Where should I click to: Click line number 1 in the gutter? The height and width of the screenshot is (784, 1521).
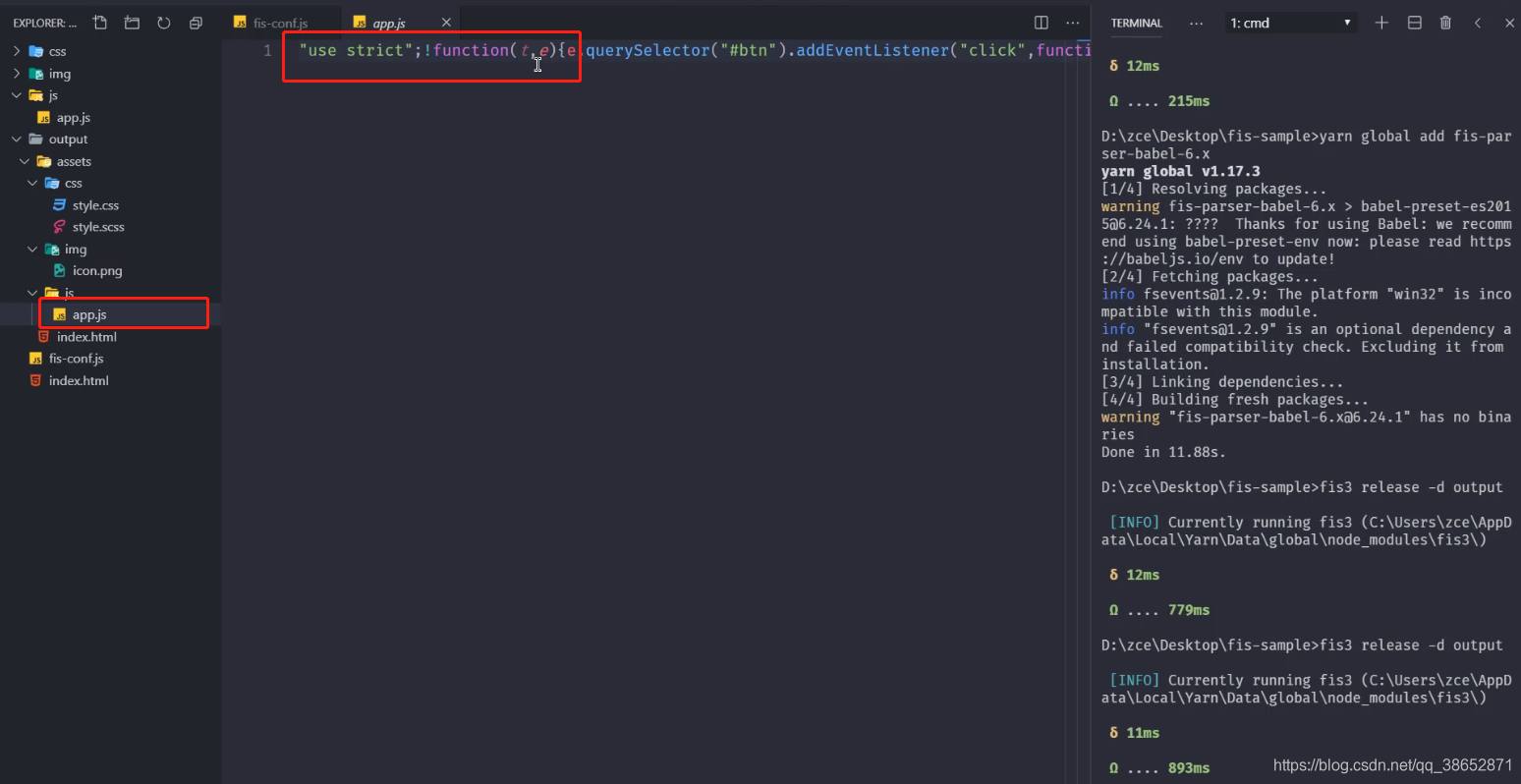[267, 51]
